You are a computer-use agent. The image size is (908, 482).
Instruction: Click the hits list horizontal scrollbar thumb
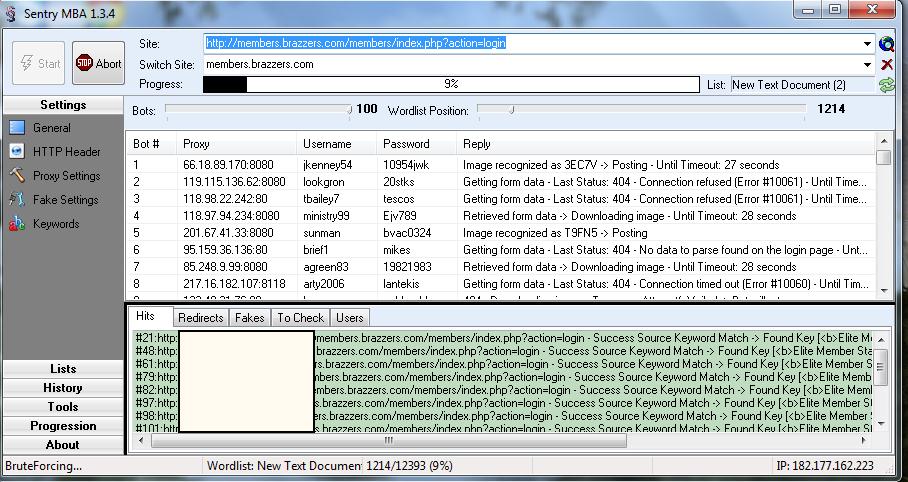(389, 440)
